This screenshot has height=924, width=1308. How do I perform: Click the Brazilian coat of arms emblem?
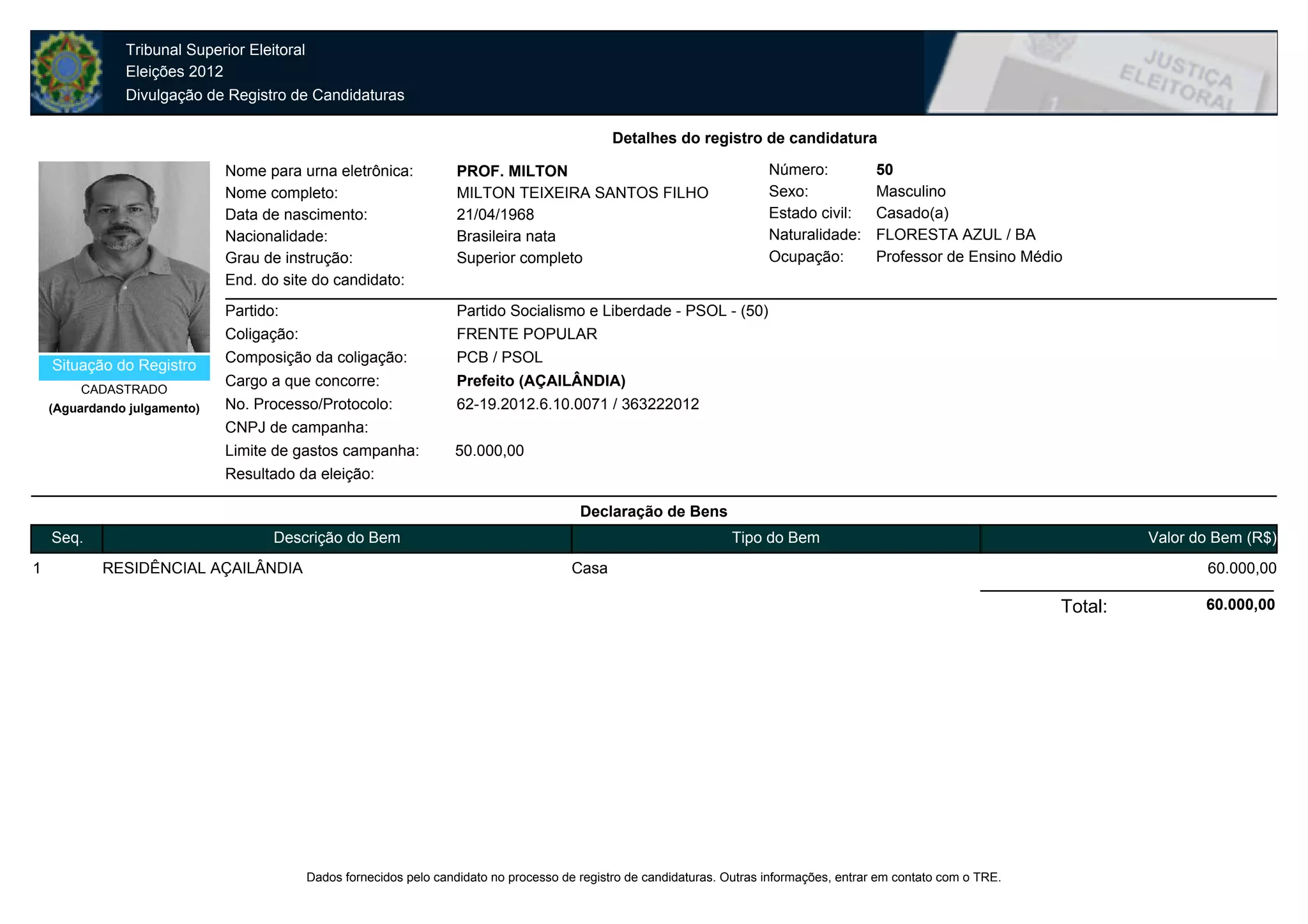point(66,72)
